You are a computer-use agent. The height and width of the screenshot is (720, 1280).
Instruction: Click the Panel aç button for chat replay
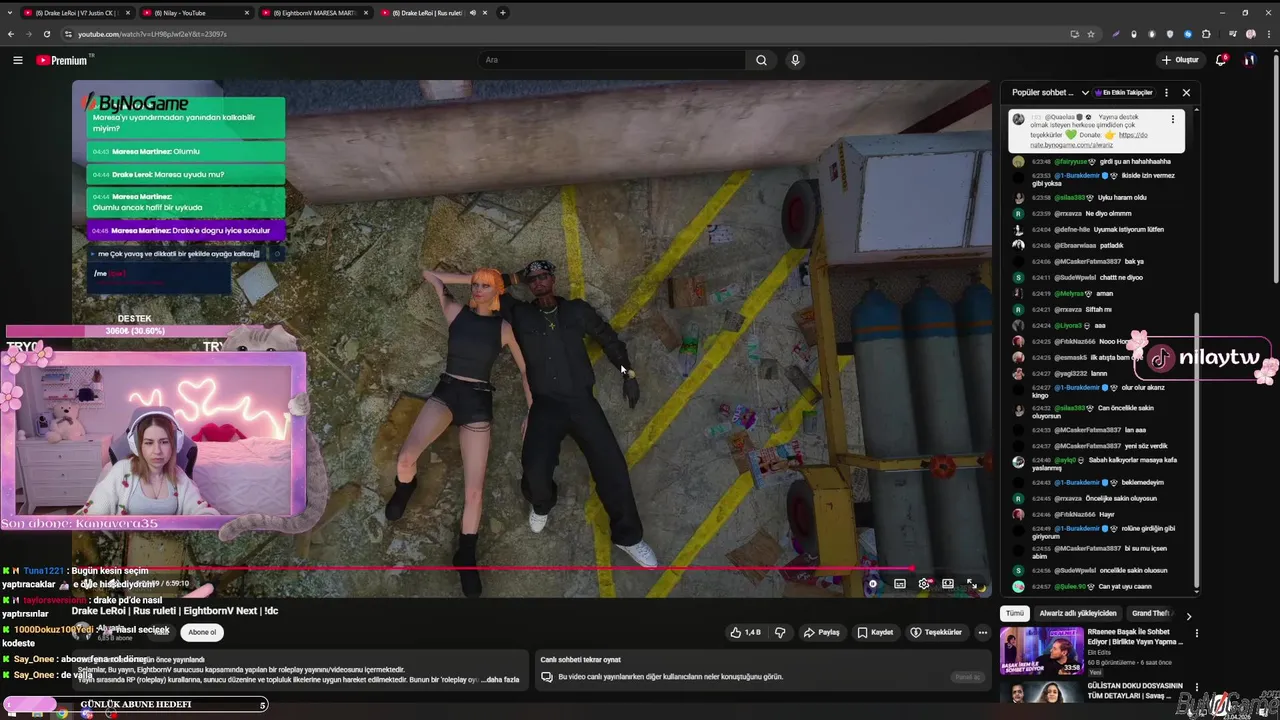967,677
